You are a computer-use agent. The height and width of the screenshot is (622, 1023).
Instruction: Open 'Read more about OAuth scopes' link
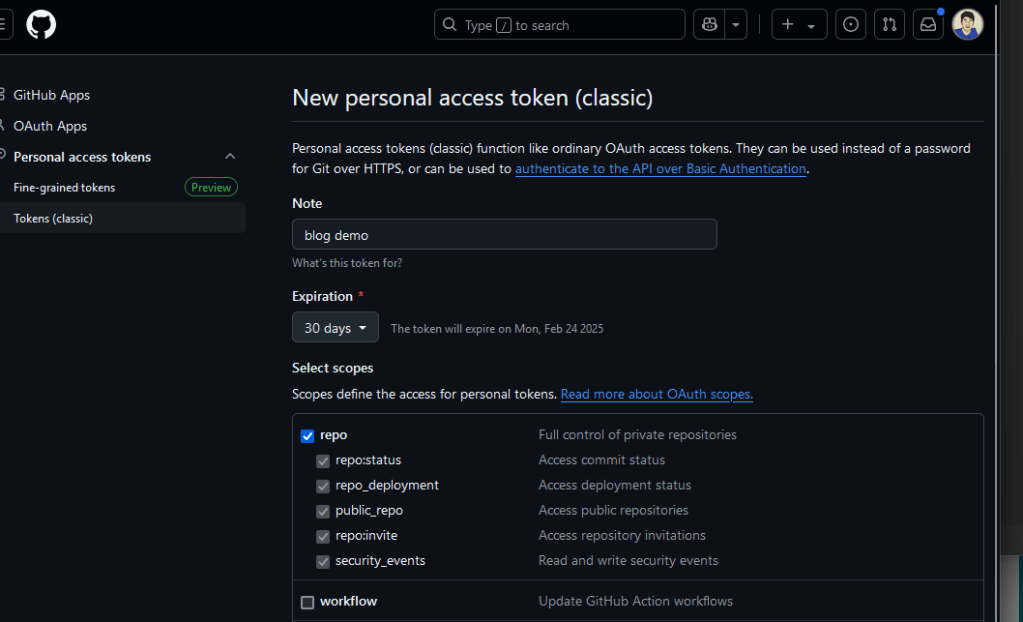click(x=656, y=394)
